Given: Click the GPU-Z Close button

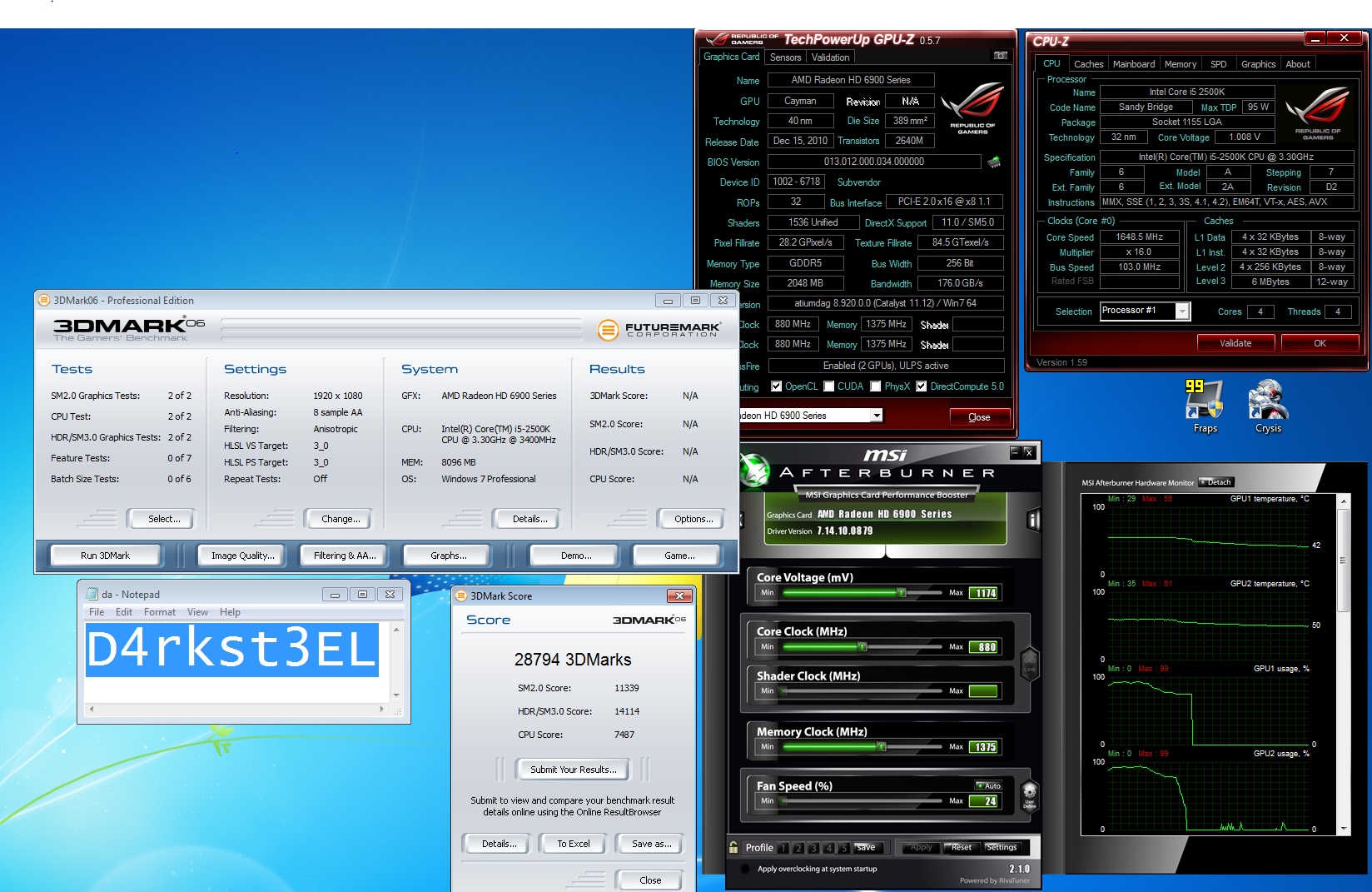Looking at the screenshot, I should click(979, 417).
